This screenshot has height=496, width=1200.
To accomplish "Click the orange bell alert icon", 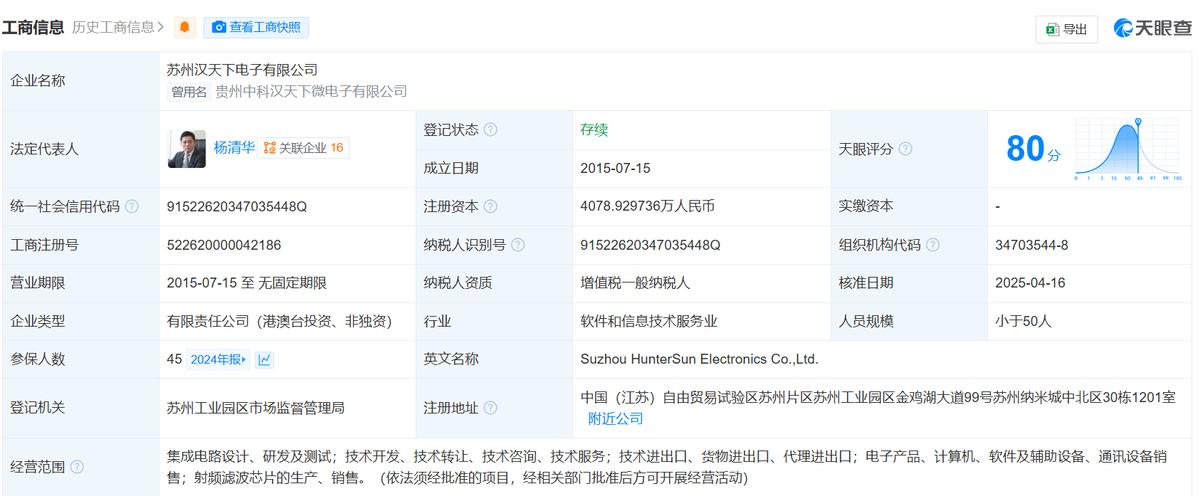I will 185,28.
